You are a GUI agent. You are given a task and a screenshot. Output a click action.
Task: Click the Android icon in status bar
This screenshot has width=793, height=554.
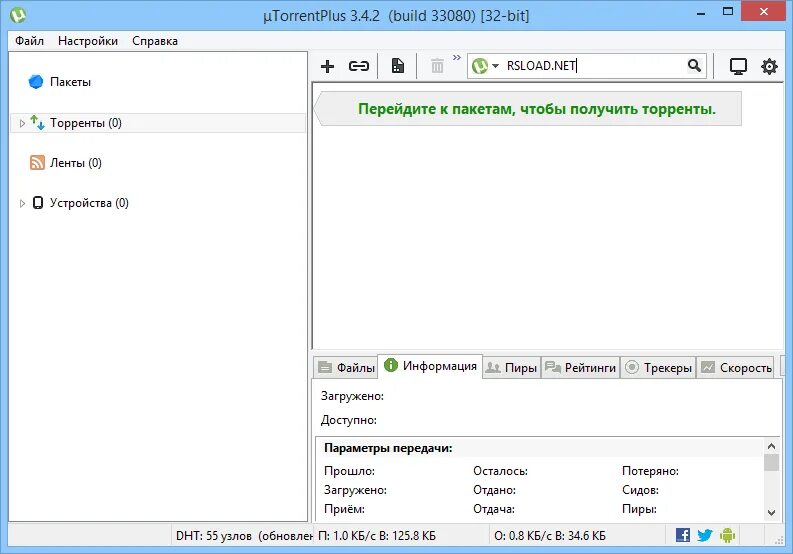727,535
